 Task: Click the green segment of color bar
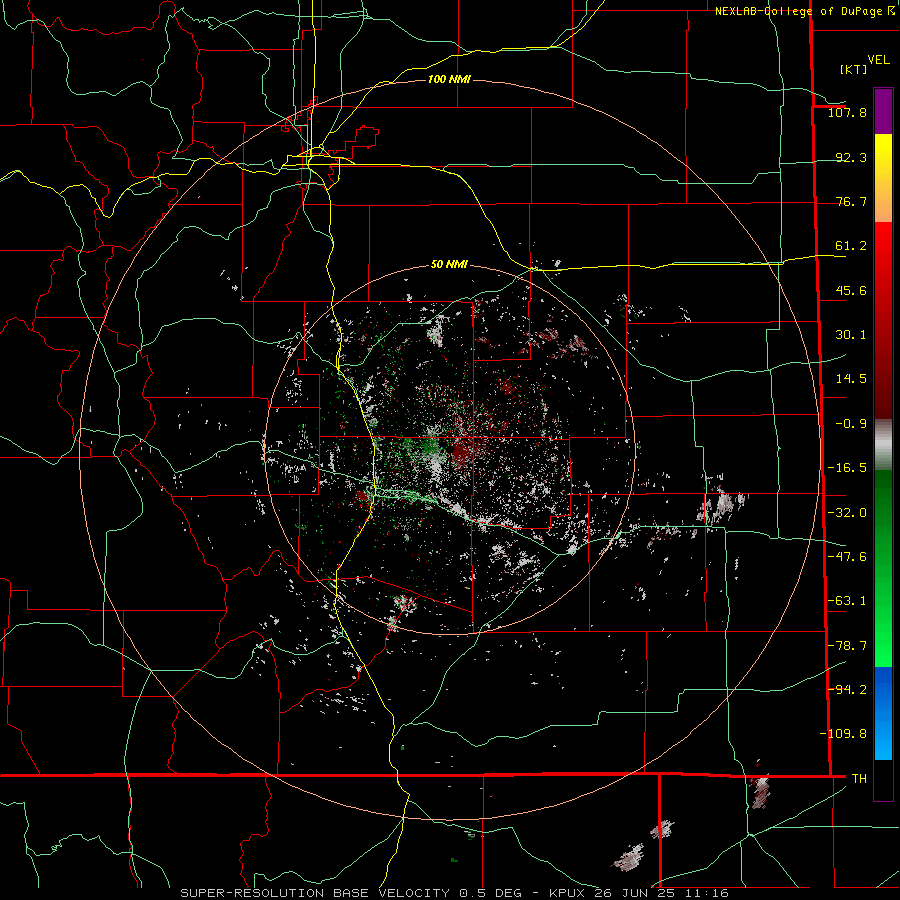[883, 568]
